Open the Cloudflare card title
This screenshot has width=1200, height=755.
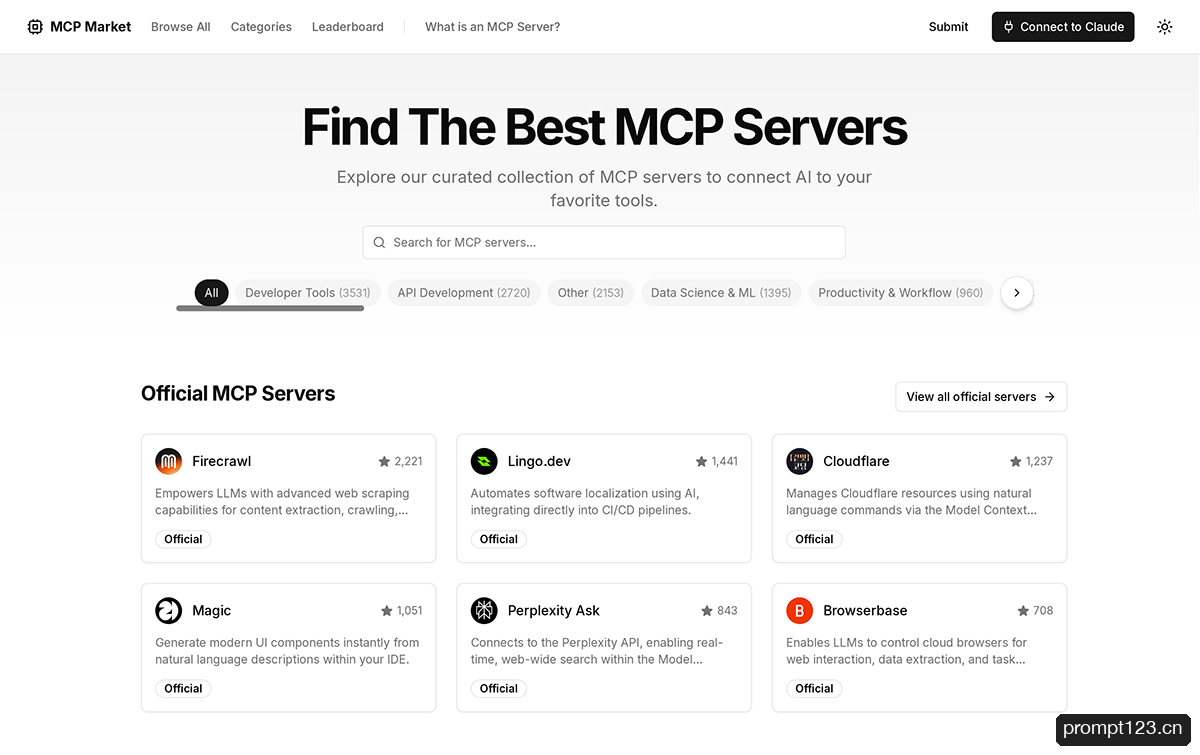[x=856, y=461]
